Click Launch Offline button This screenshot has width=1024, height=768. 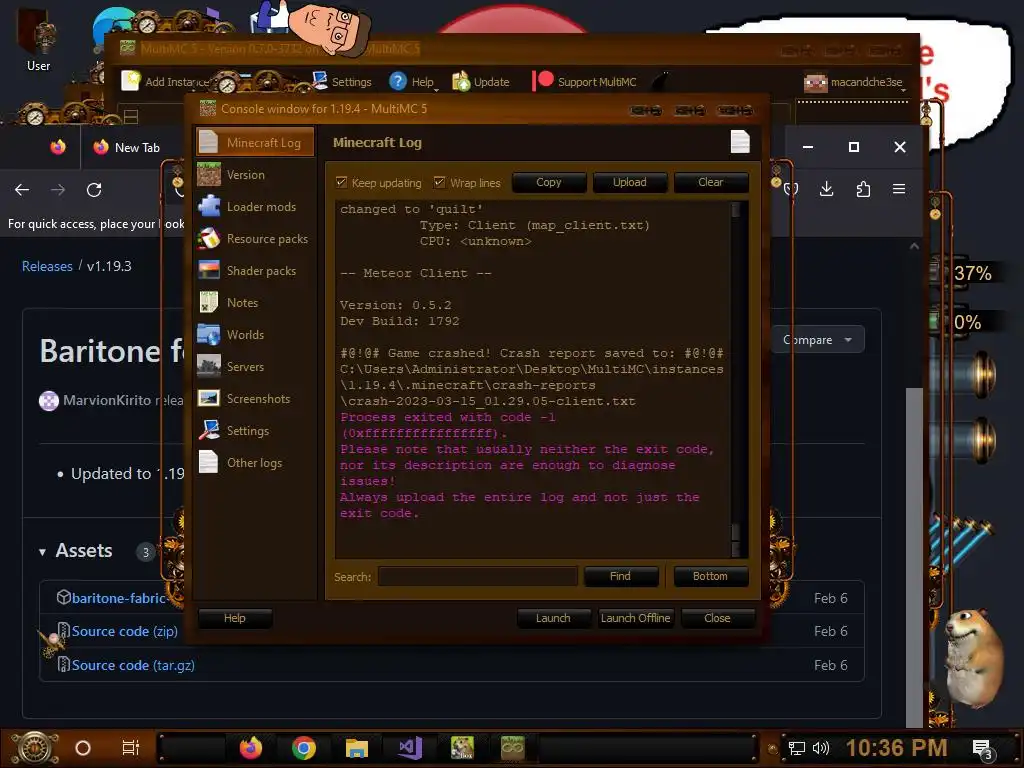635,618
